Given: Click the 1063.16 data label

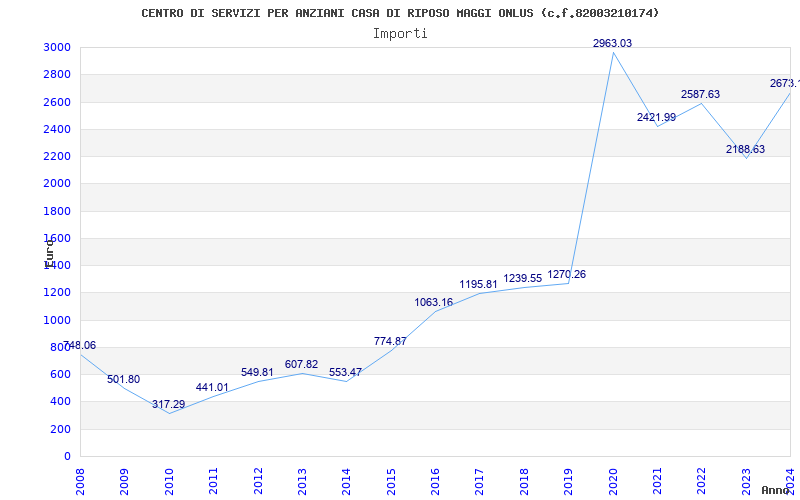Looking at the screenshot, I should click(434, 303).
